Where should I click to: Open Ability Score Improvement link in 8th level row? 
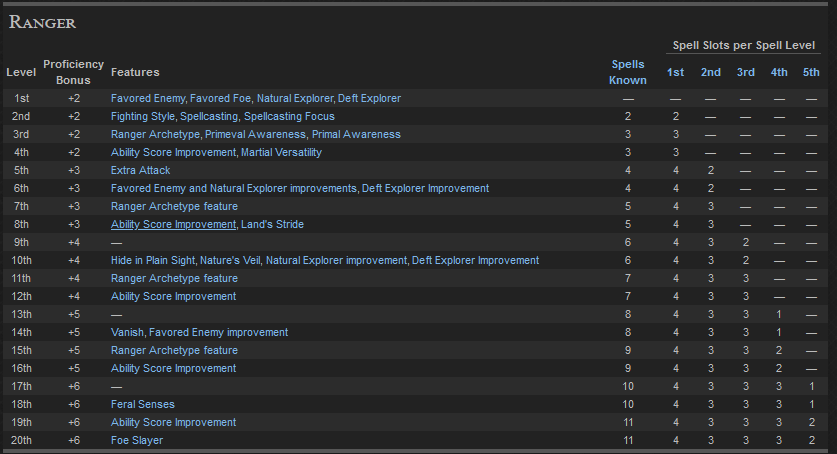(173, 225)
